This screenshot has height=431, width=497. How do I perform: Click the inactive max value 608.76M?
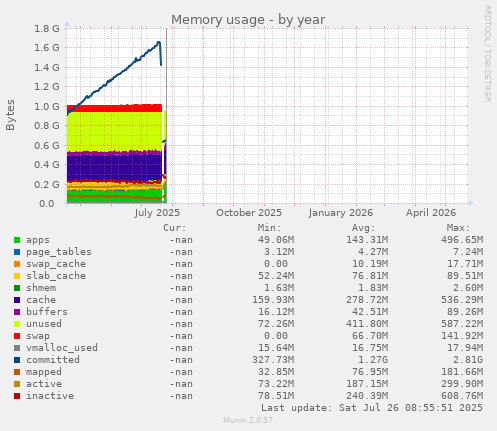(462, 396)
